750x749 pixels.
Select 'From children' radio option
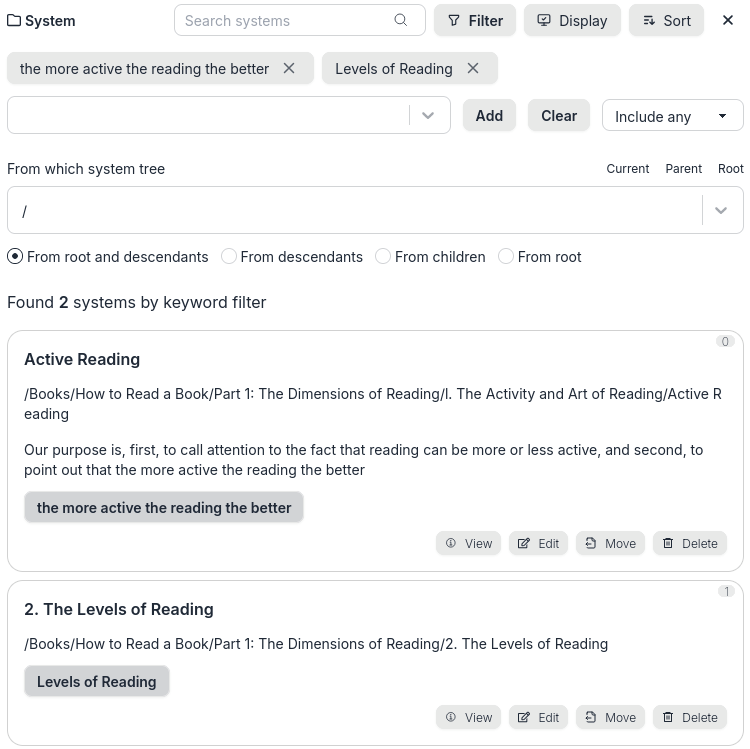click(x=383, y=257)
